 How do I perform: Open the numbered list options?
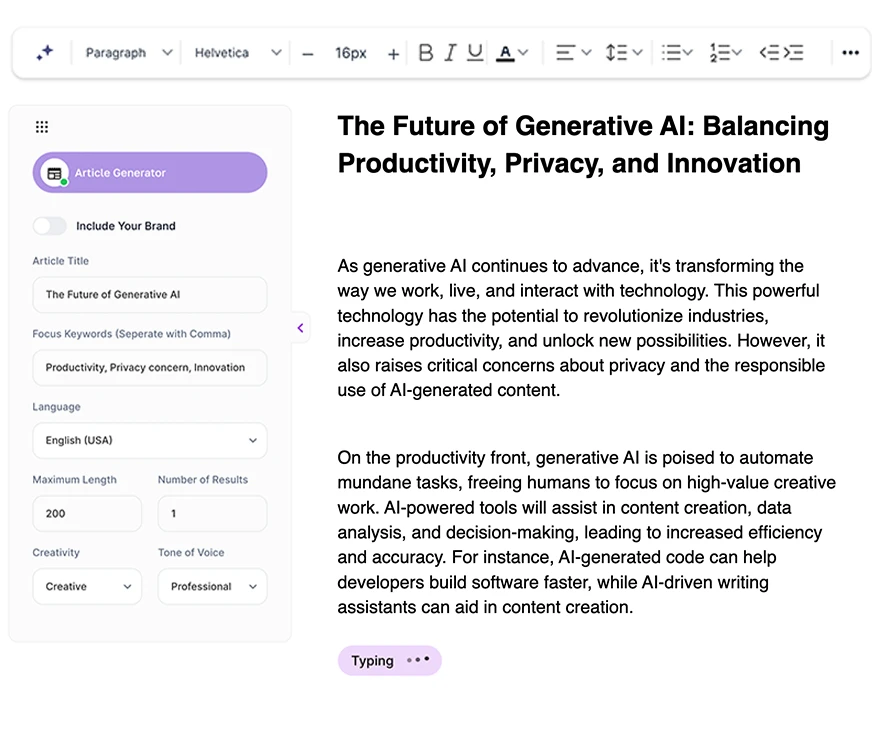[725, 53]
